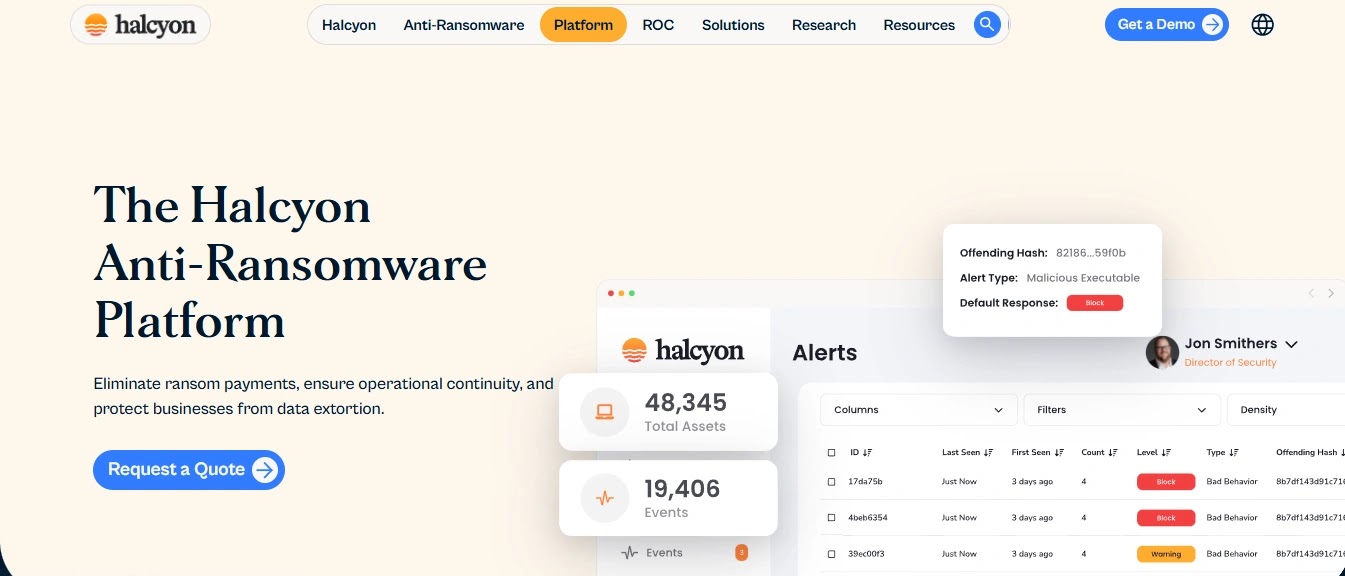Click the Offending Hash column header
The height and width of the screenshot is (576, 1345).
click(x=1309, y=453)
